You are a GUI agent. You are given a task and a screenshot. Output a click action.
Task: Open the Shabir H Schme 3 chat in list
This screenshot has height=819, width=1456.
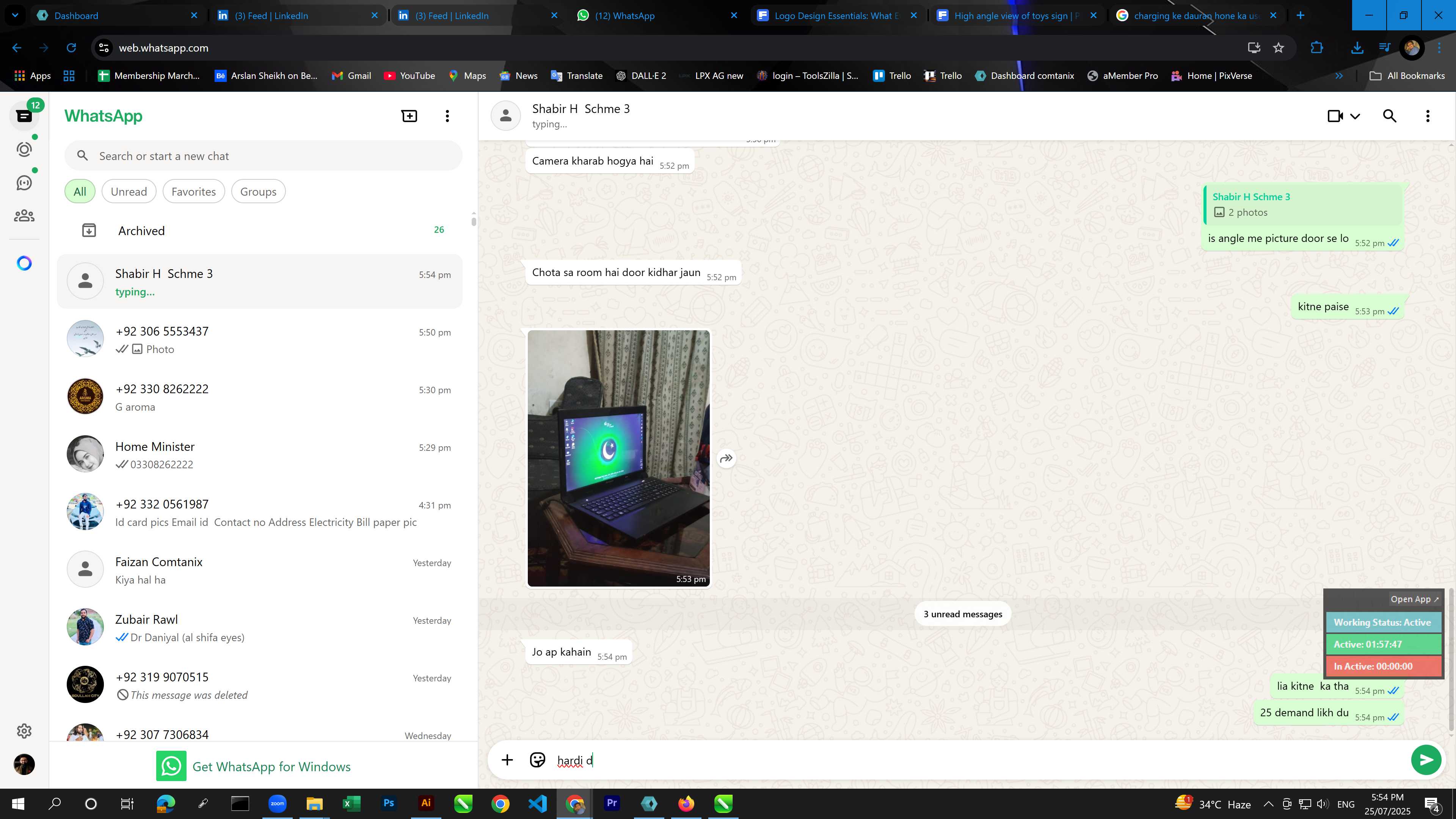(260, 281)
